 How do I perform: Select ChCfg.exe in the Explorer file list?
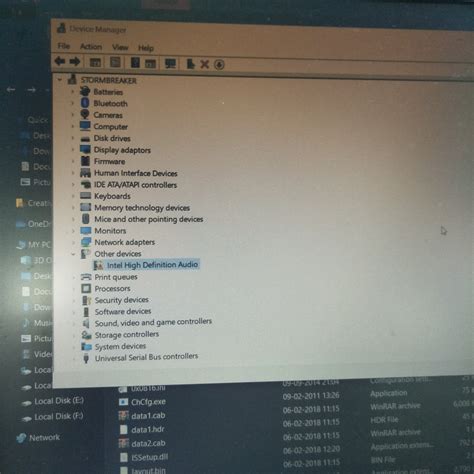[148, 402]
